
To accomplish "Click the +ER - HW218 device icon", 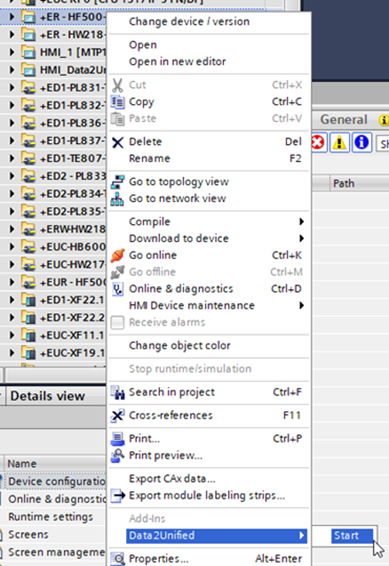I will [x=28, y=35].
